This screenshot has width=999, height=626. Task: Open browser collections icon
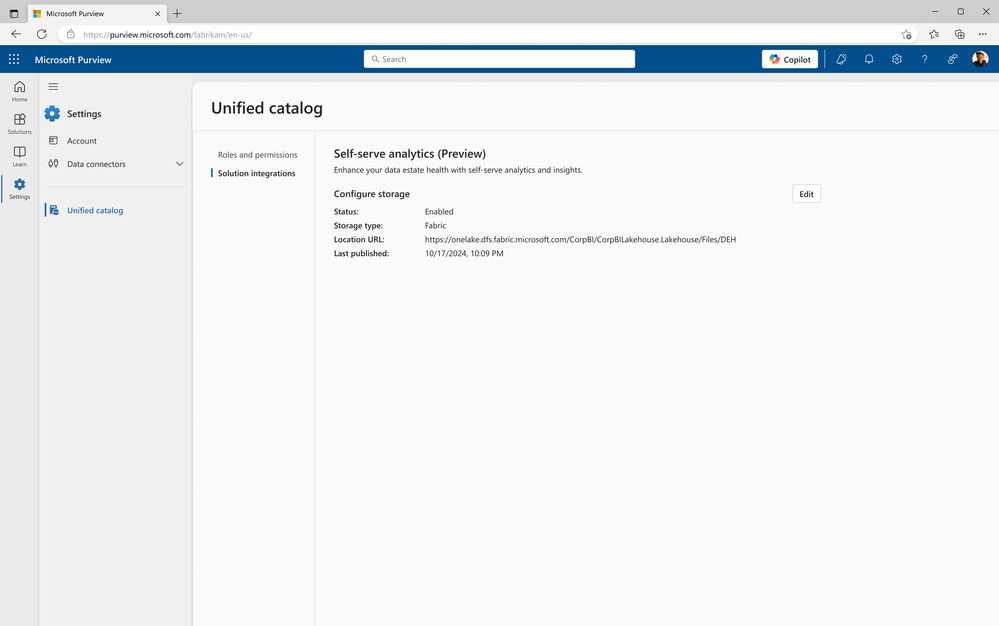[x=959, y=34]
